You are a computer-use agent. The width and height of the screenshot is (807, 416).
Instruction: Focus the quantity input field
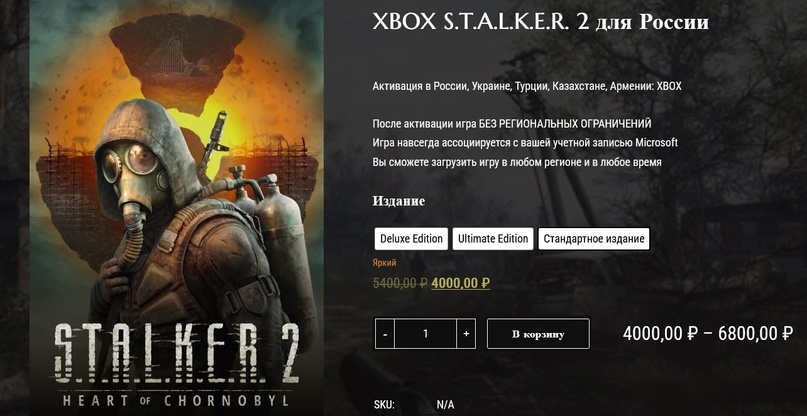426,334
